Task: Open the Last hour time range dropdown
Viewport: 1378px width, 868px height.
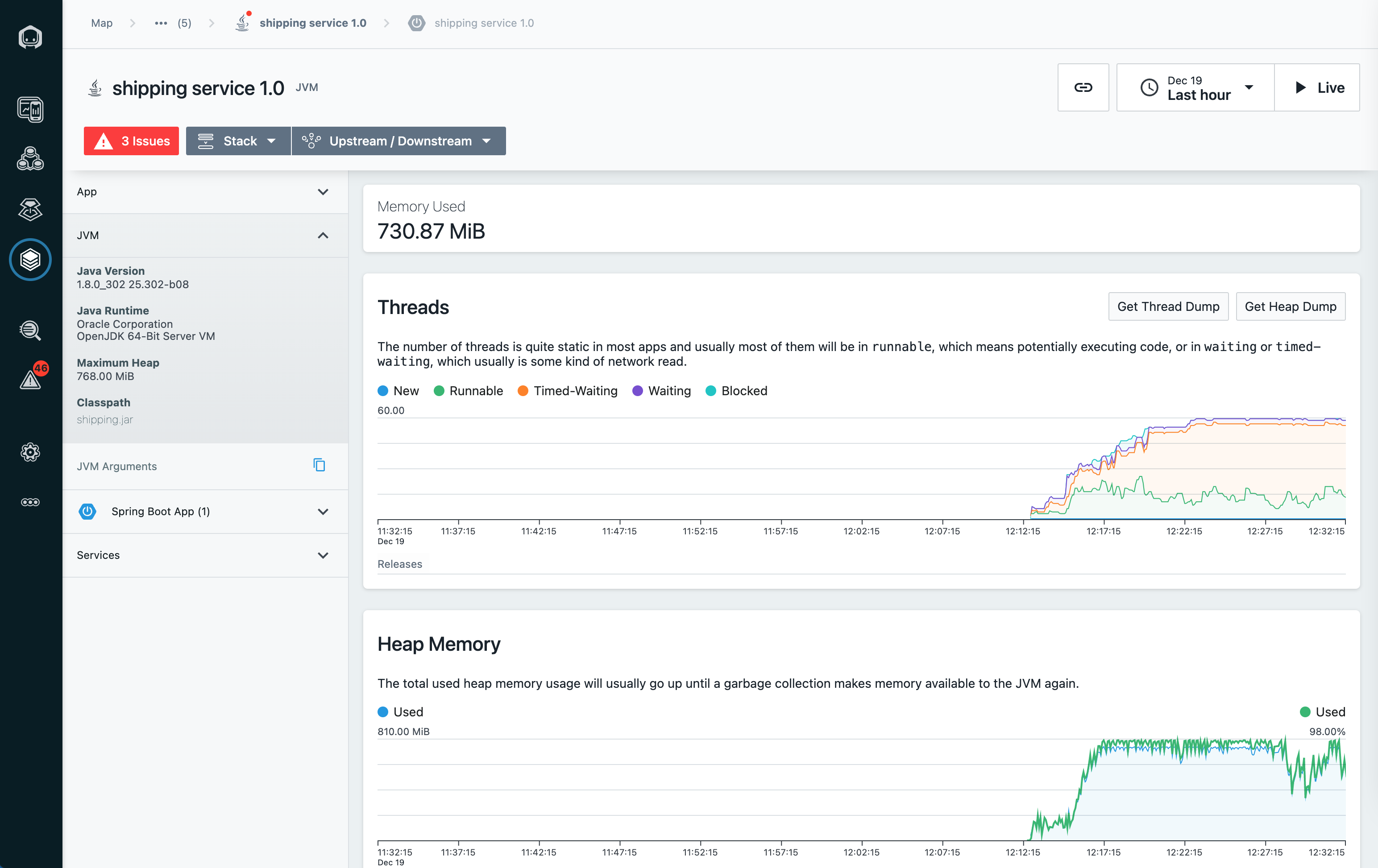Action: [1195, 87]
